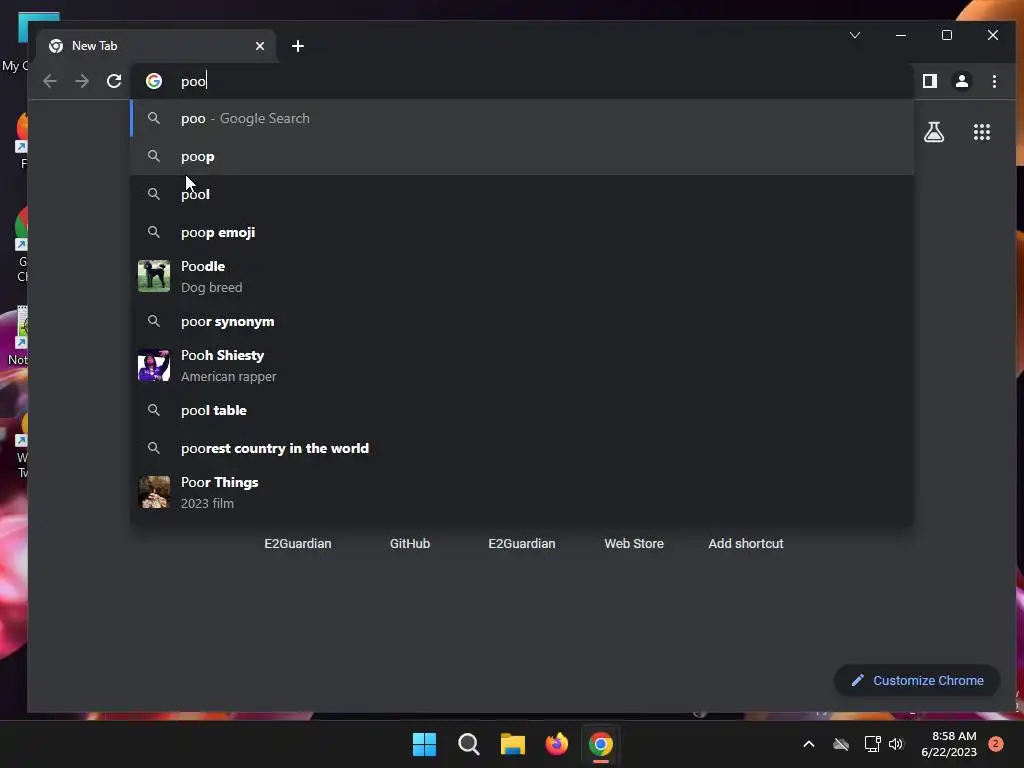Screen dimensions: 1024x768
Task: Open notification badge showing 2
Action: click(x=996, y=744)
